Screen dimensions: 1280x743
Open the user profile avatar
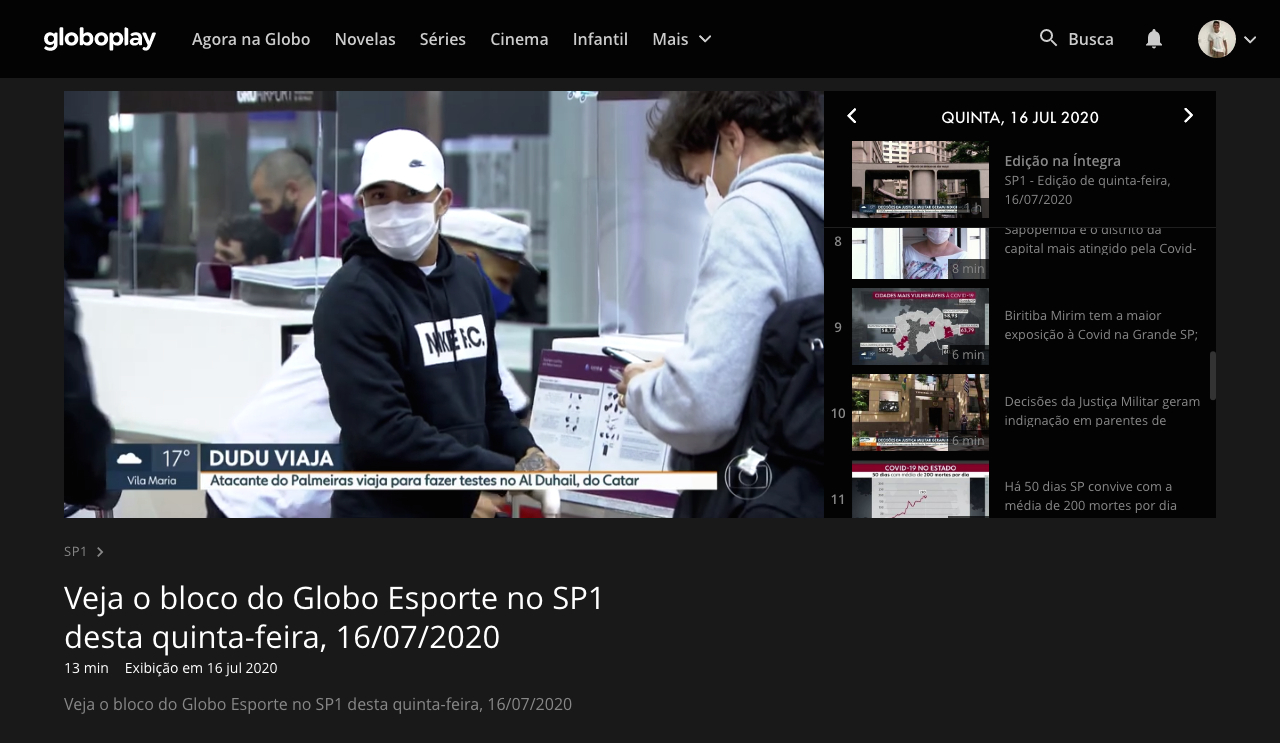(x=1217, y=39)
